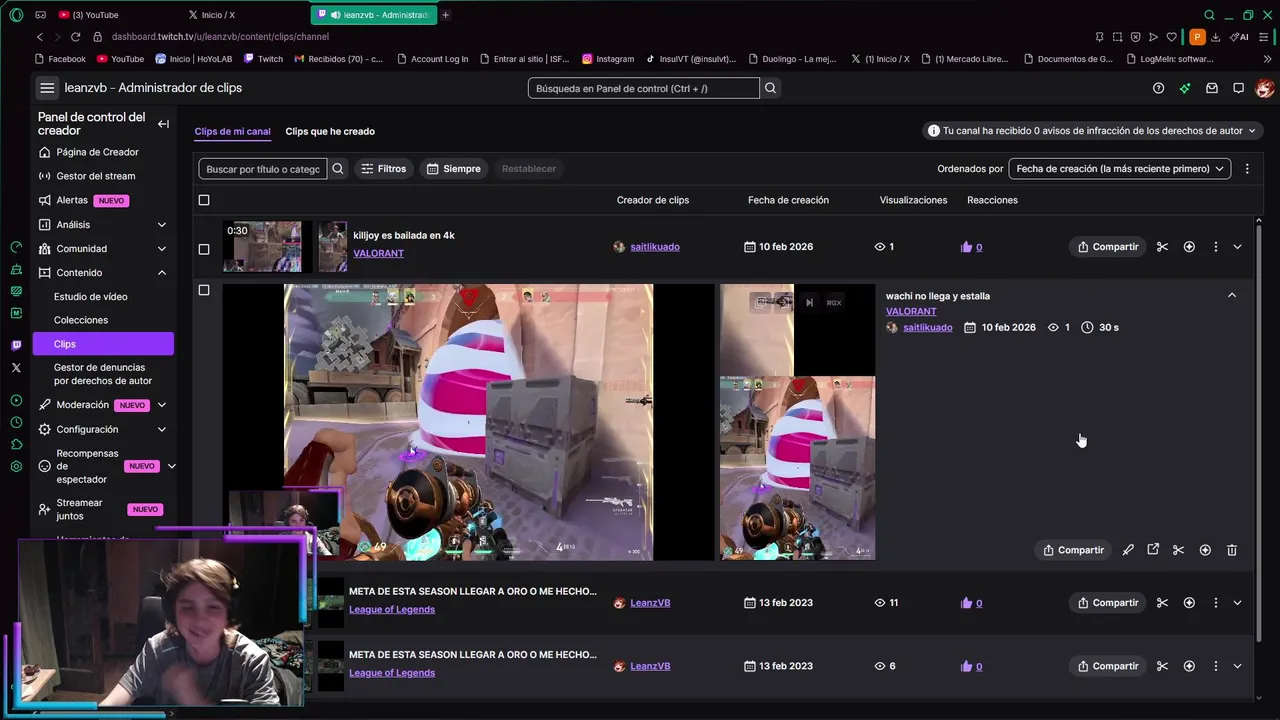Click the clip title search field
The image size is (1280, 720).
pos(263,169)
